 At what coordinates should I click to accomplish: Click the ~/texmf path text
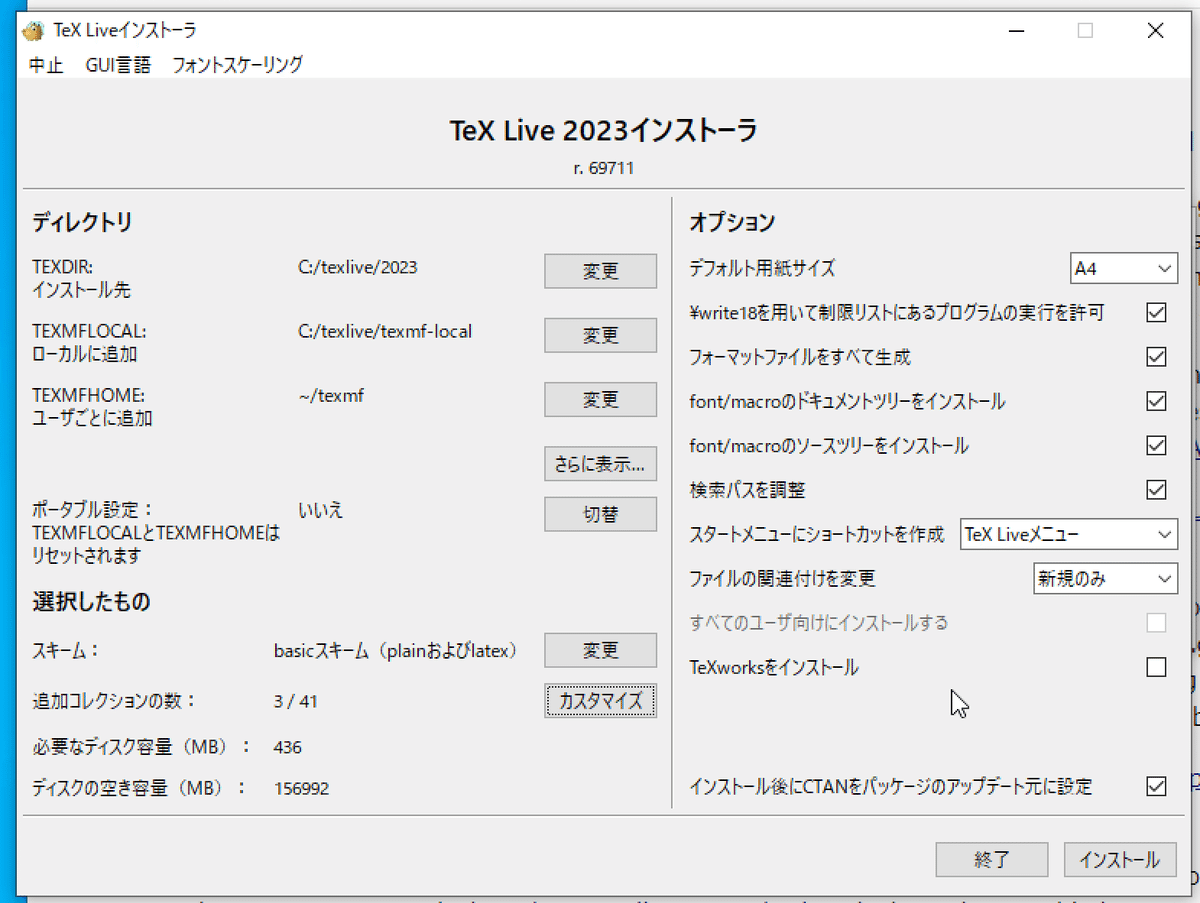pyautogui.click(x=331, y=396)
